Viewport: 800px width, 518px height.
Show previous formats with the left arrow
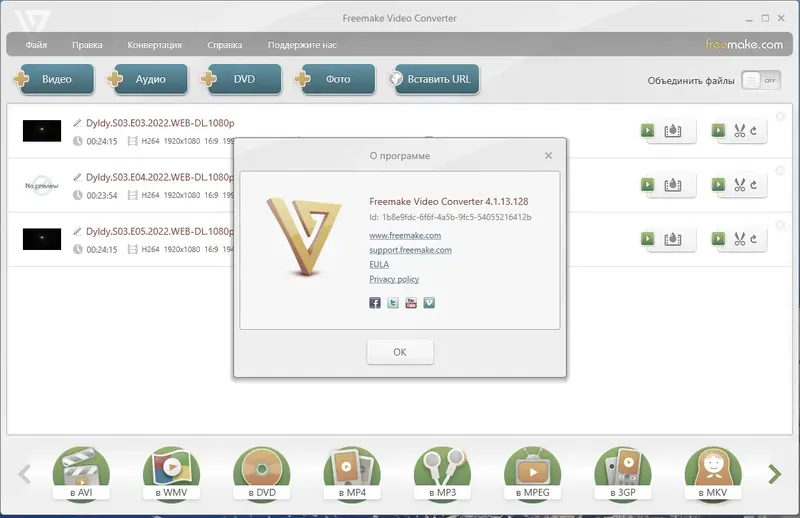click(x=24, y=474)
